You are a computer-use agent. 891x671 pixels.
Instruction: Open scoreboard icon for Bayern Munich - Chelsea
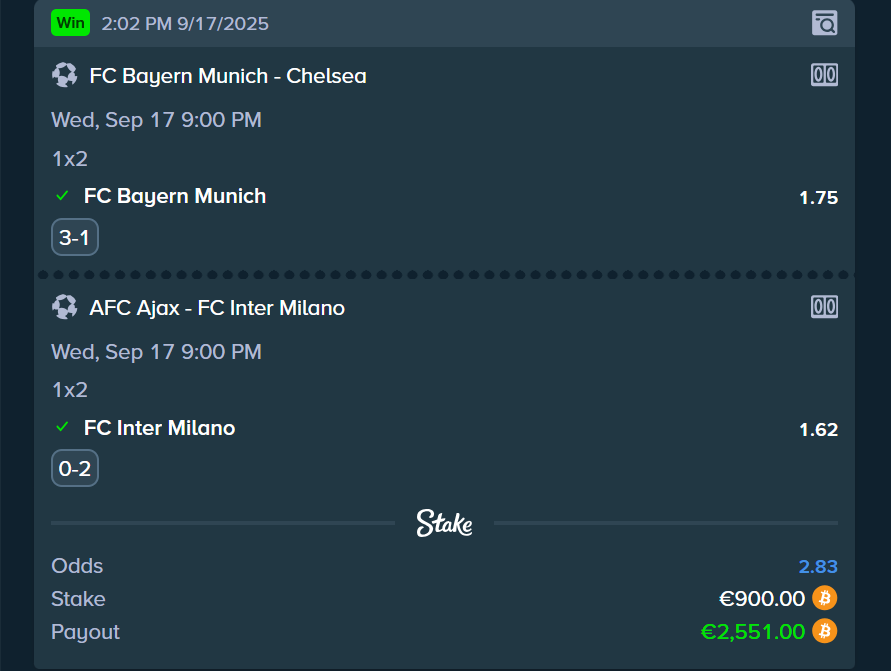pyautogui.click(x=824, y=75)
